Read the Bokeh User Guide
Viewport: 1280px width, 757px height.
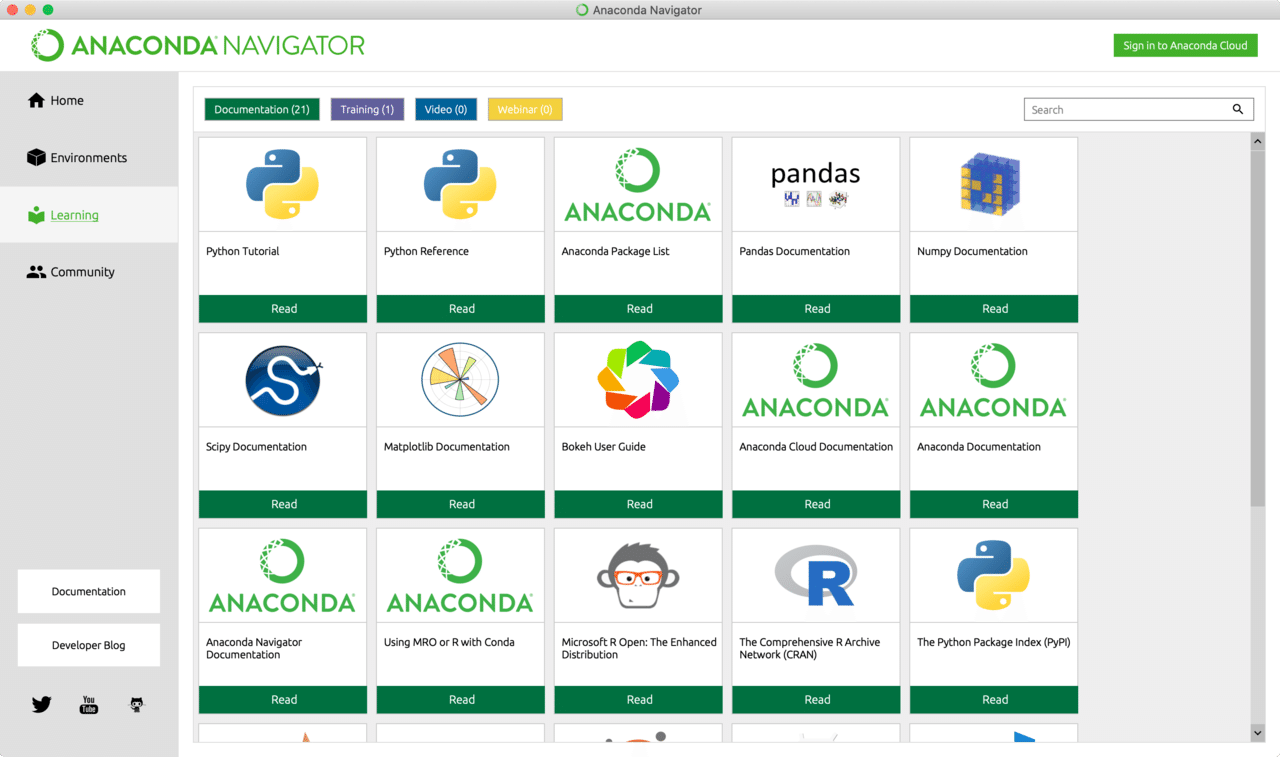[x=639, y=504]
